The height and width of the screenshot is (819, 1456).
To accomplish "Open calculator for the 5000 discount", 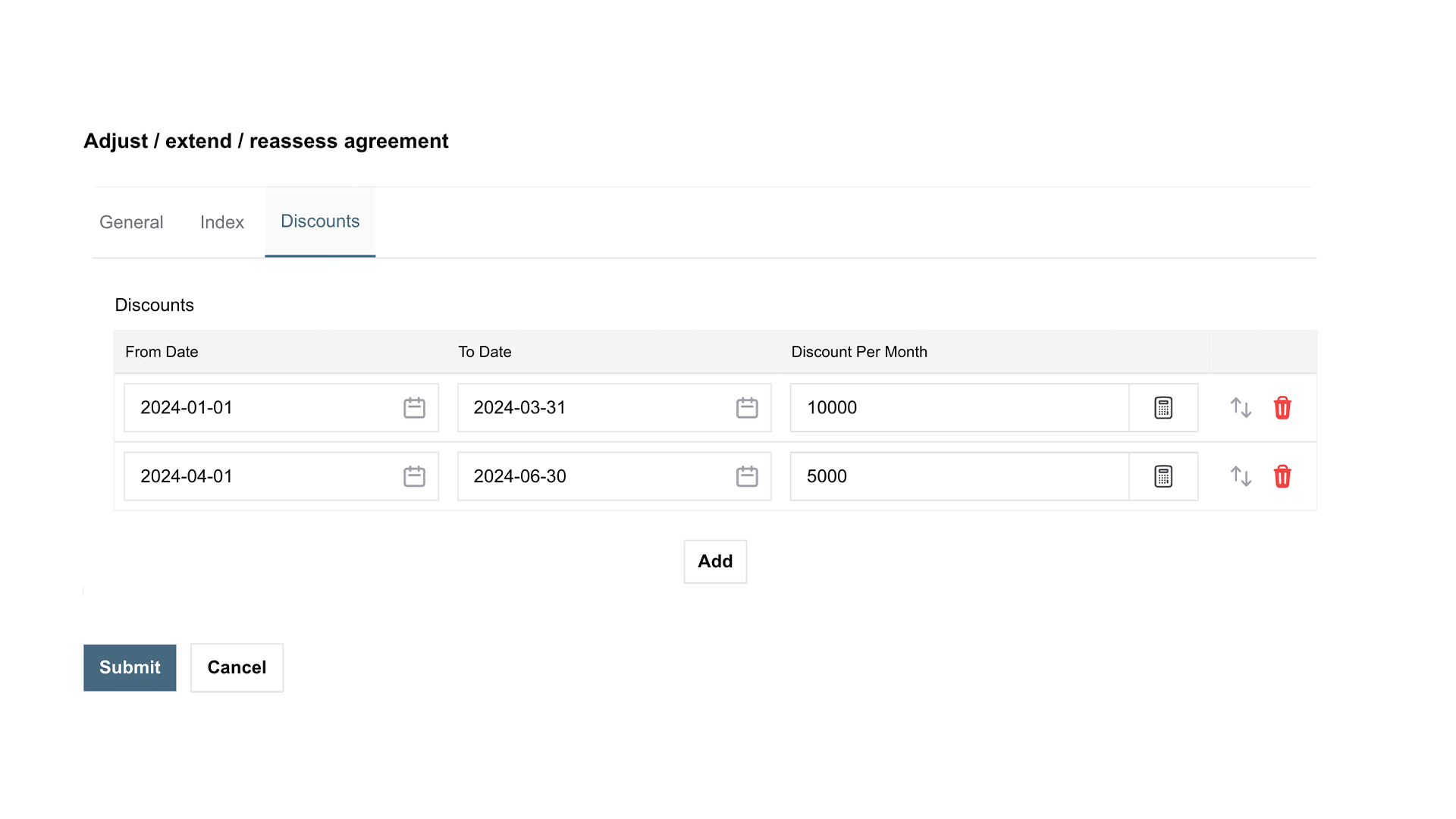I will pos(1163,476).
